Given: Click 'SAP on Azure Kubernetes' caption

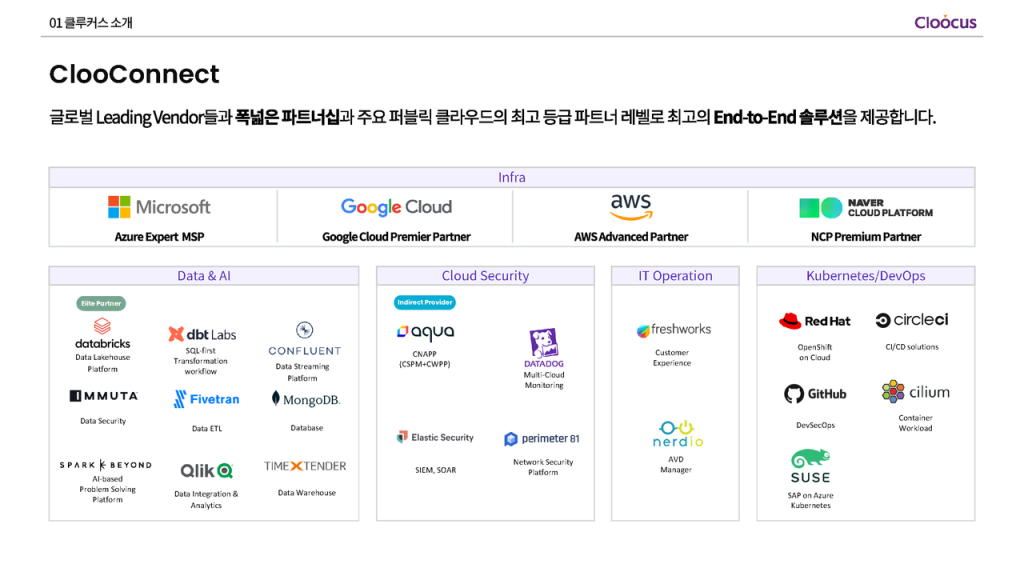Looking at the screenshot, I should coord(810,500).
